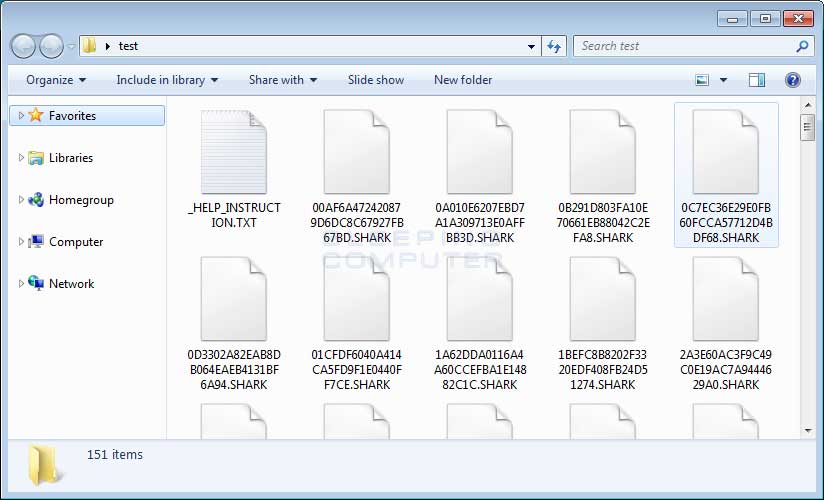Click the _HELP_INSTRUCTION.TXT file name
Viewport: 824px width, 500px height.
click(x=234, y=215)
